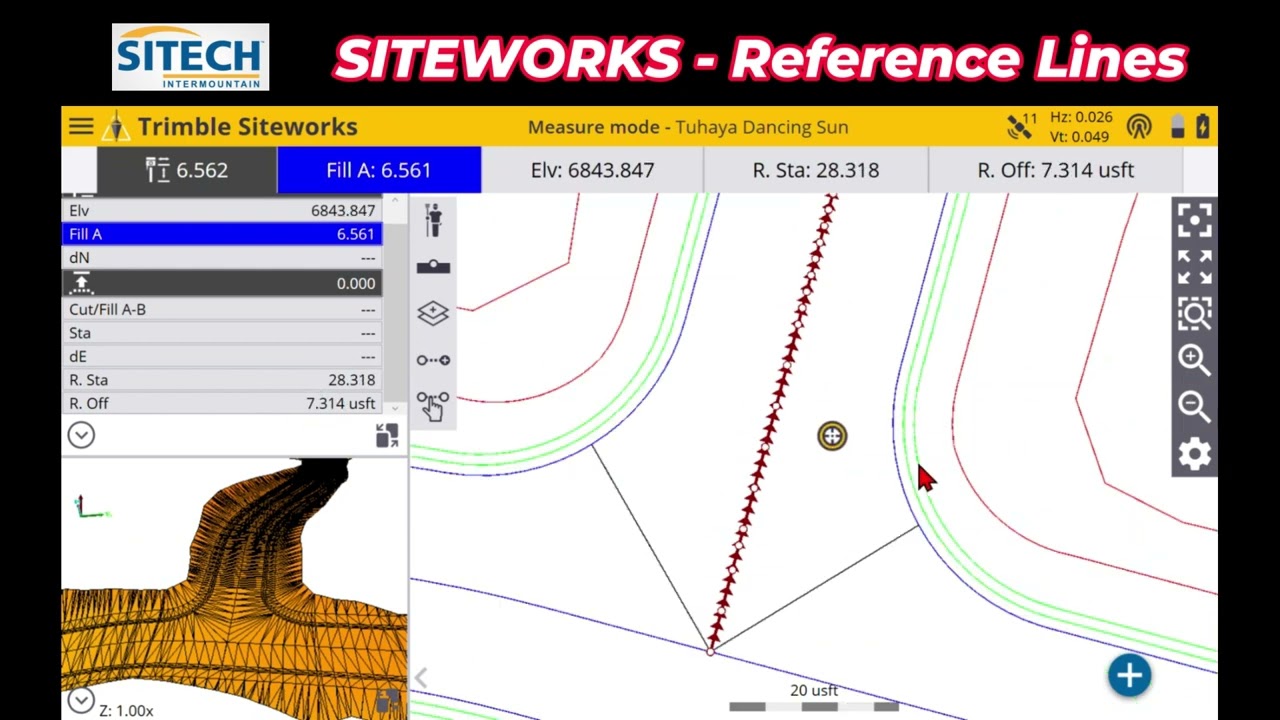The height and width of the screenshot is (720, 1280).
Task: Select the Elv: 6843.847 info tab
Action: click(592, 170)
